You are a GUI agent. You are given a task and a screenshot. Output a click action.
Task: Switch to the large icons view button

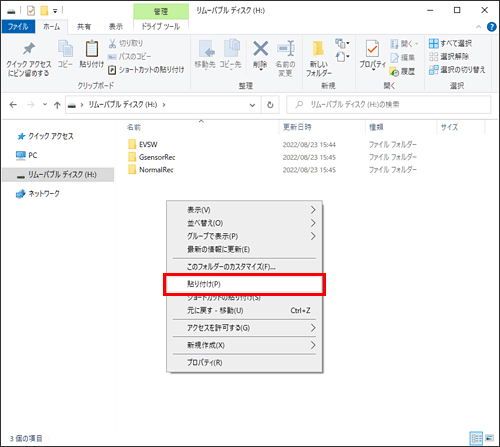(489, 438)
